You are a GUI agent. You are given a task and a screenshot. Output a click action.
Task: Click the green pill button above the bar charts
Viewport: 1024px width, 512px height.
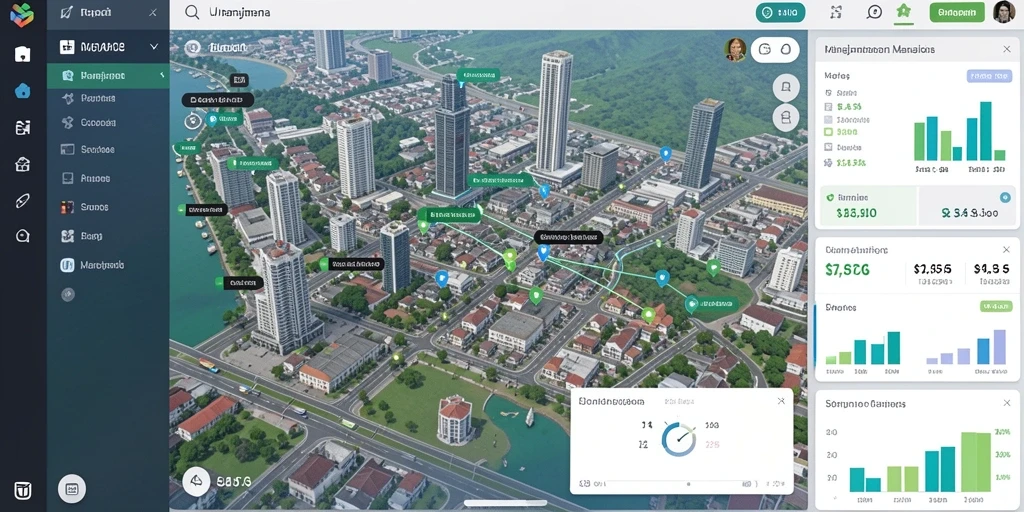(996, 306)
